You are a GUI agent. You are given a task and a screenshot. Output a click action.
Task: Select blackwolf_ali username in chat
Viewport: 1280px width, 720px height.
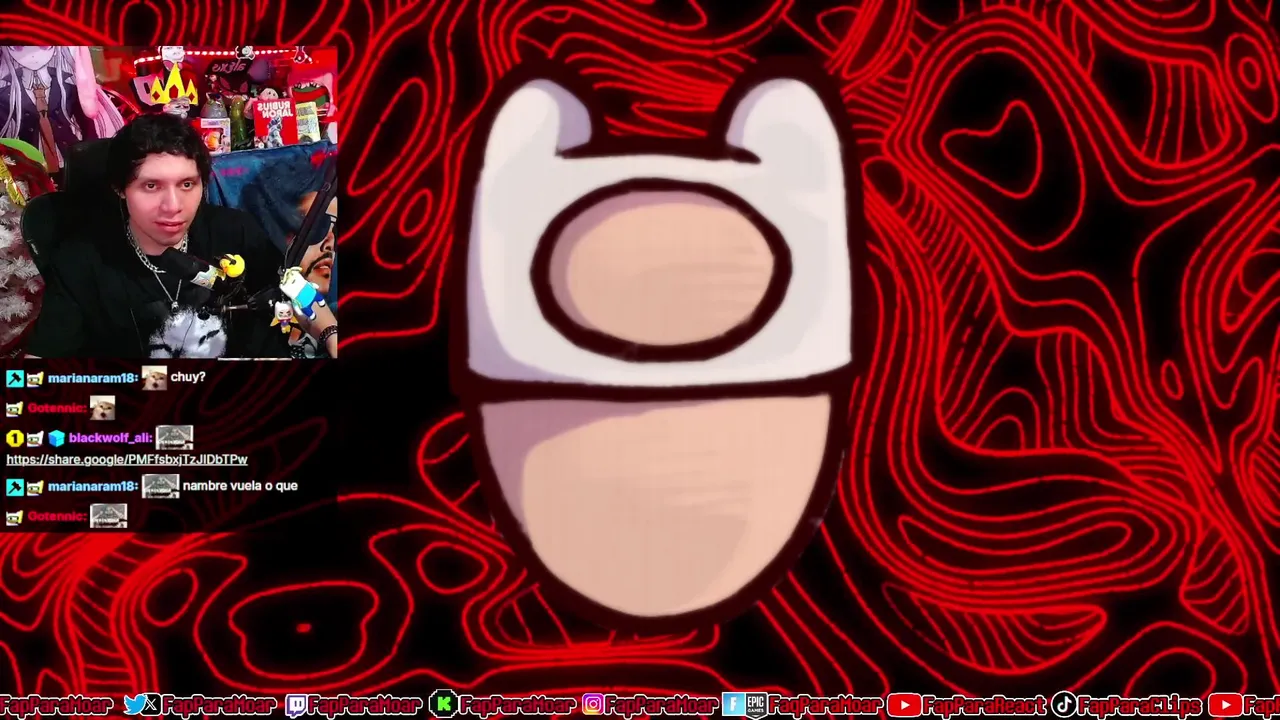pyautogui.click(x=110, y=438)
